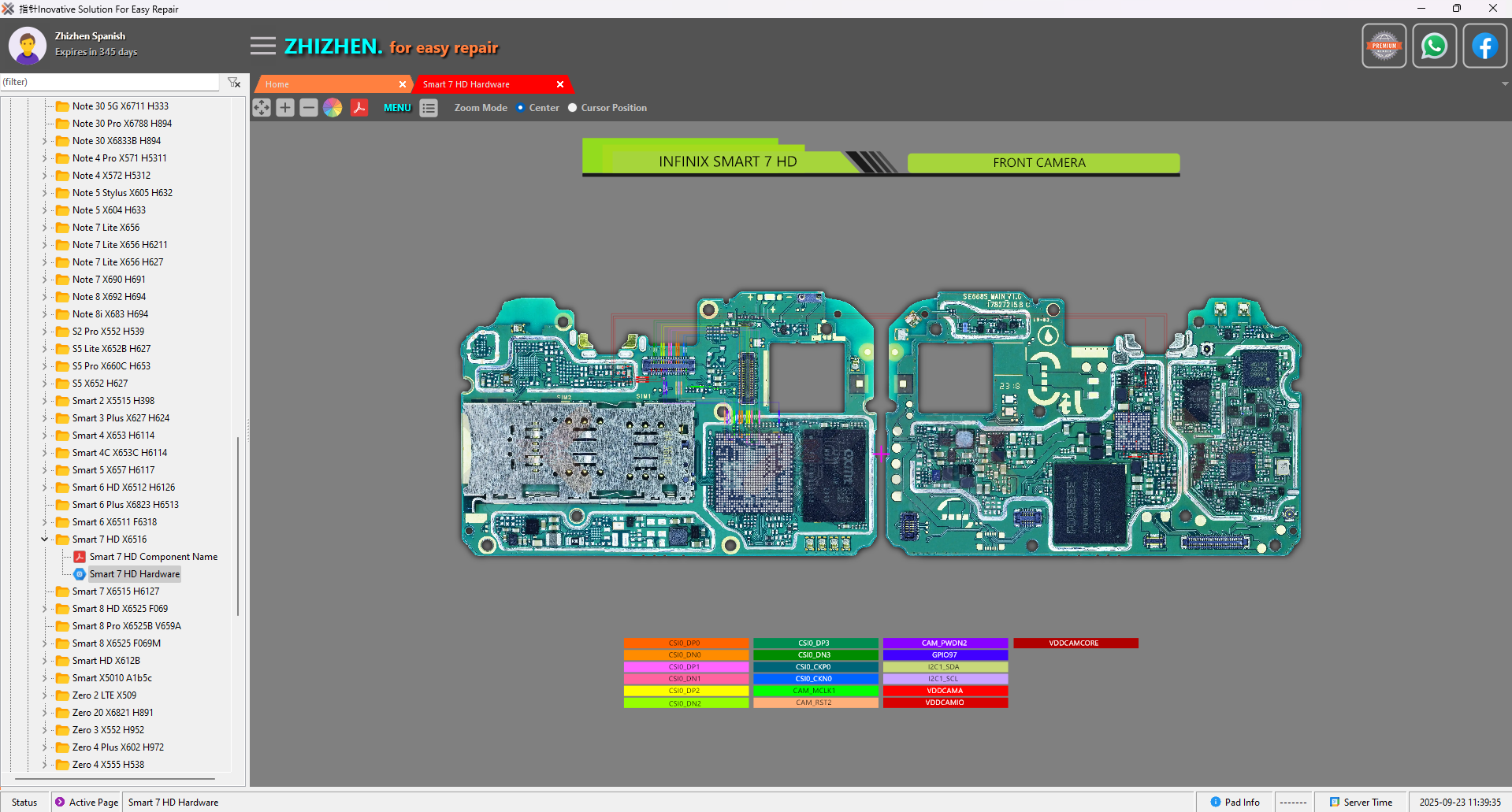This screenshot has height=812, width=1512.
Task: Highlight the GPIO97 signal
Action: tap(945, 655)
